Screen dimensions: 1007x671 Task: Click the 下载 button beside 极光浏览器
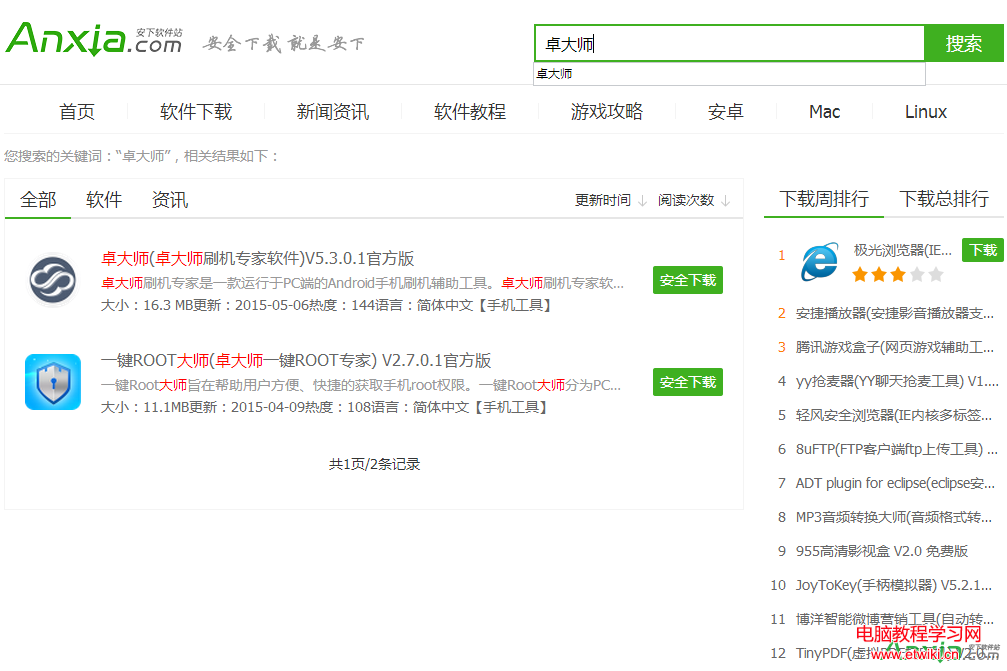pyautogui.click(x=982, y=250)
